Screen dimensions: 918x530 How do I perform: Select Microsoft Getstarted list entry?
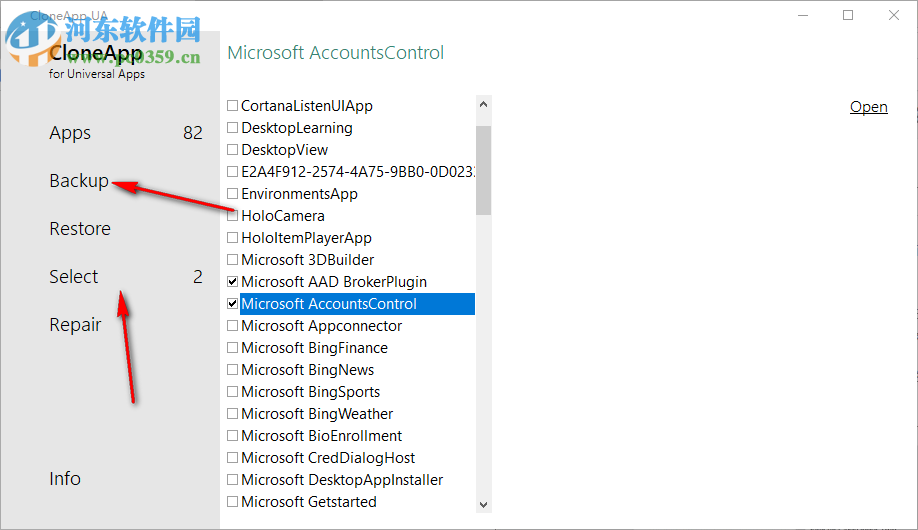pyautogui.click(x=309, y=502)
